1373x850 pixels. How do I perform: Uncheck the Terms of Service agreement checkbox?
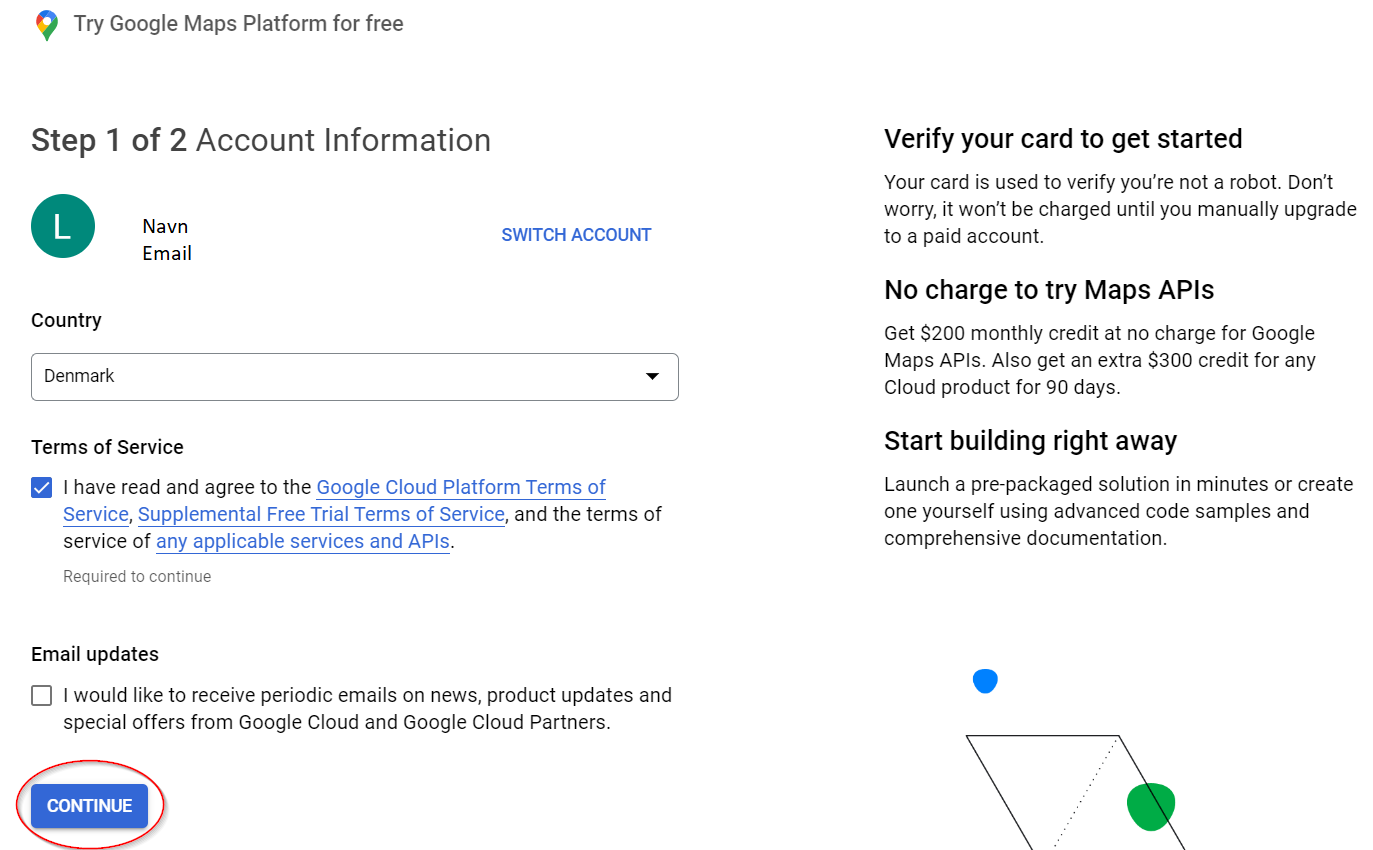pos(41,488)
